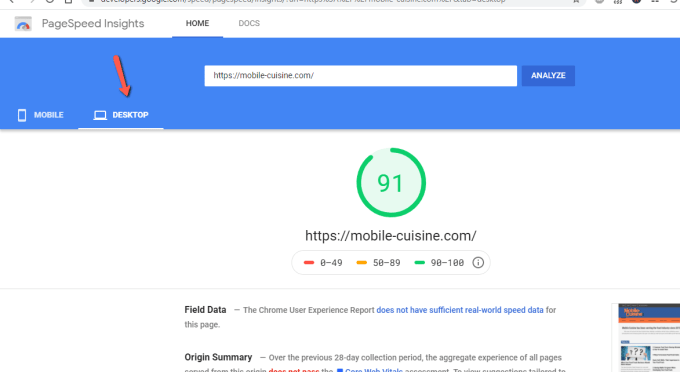Click the https://mobile-cuisine.com/ result heading

[x=391, y=236]
